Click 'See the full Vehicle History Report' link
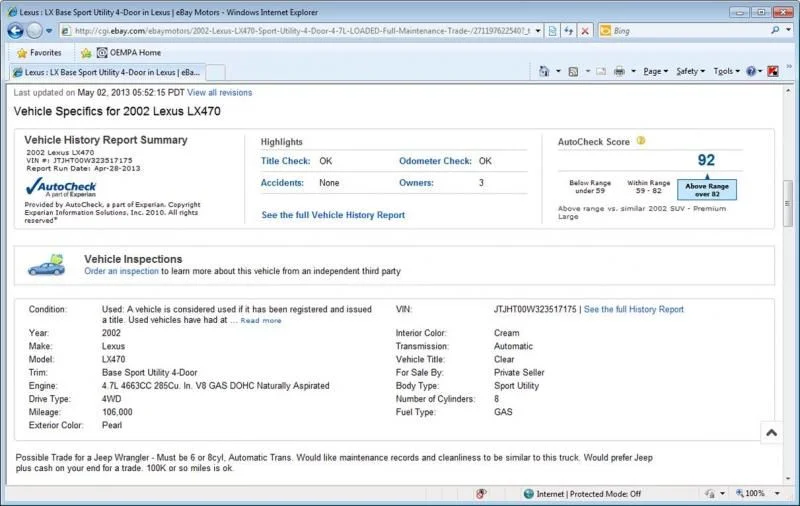 point(333,215)
